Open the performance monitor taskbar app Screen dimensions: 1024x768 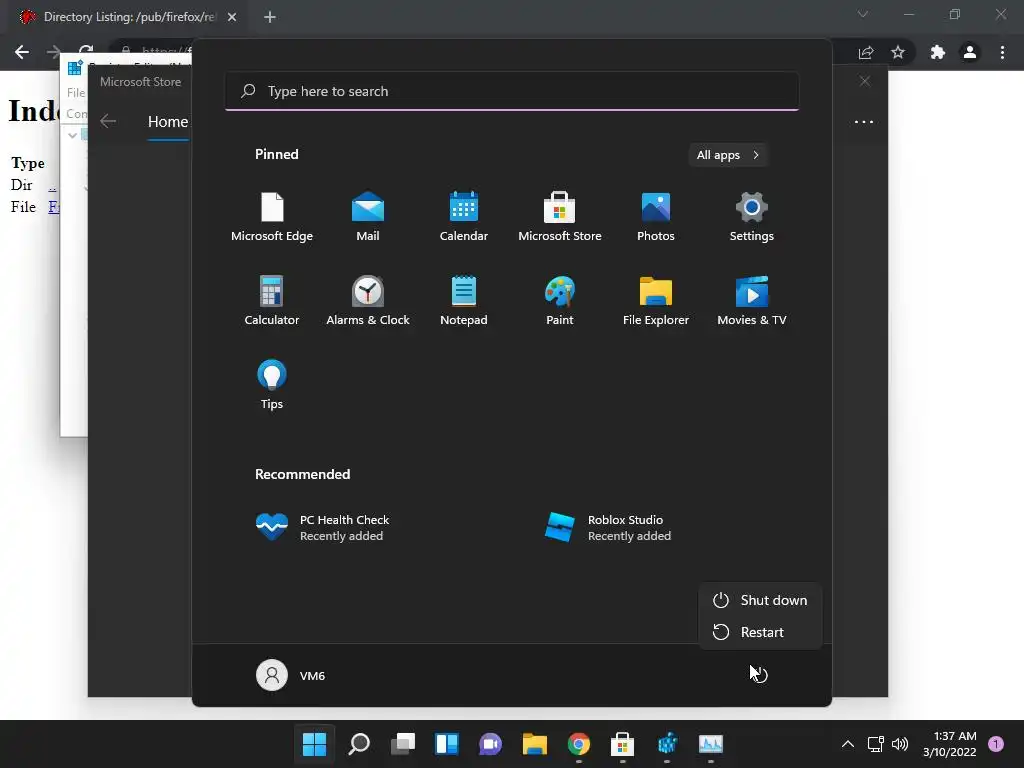pos(711,744)
